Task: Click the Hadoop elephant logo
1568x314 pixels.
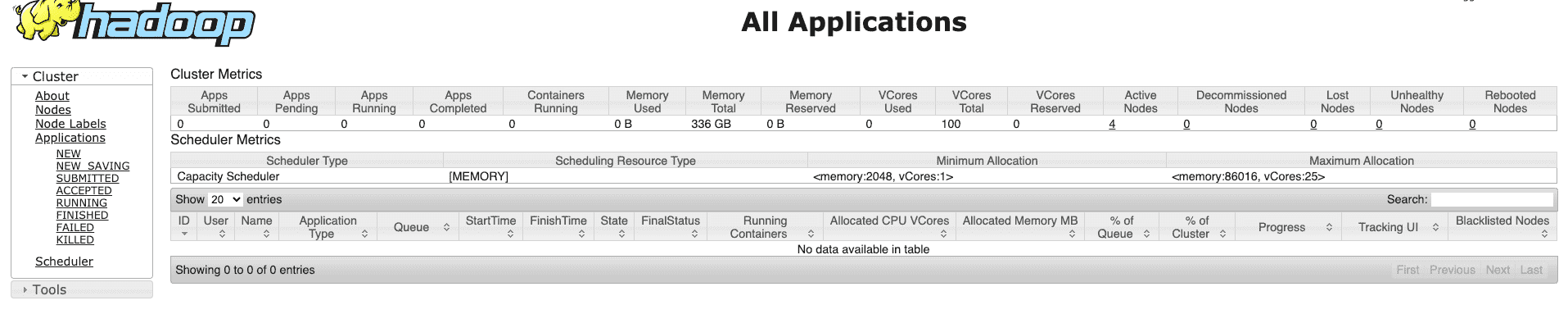Action: pos(134,22)
